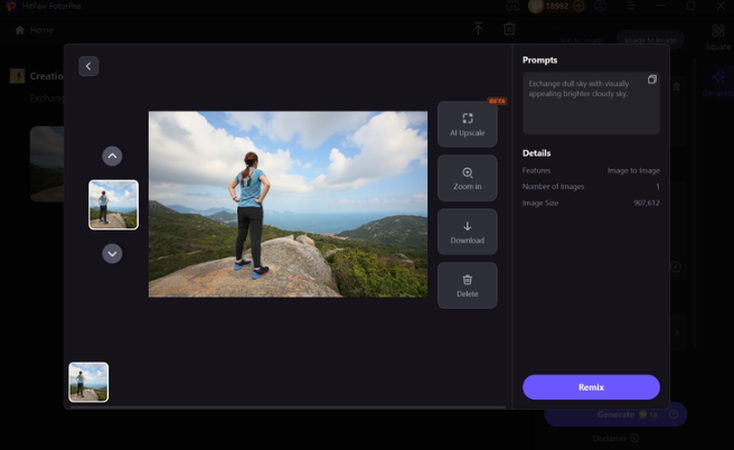Delete the generated image
The height and width of the screenshot is (450, 734).
click(467, 285)
